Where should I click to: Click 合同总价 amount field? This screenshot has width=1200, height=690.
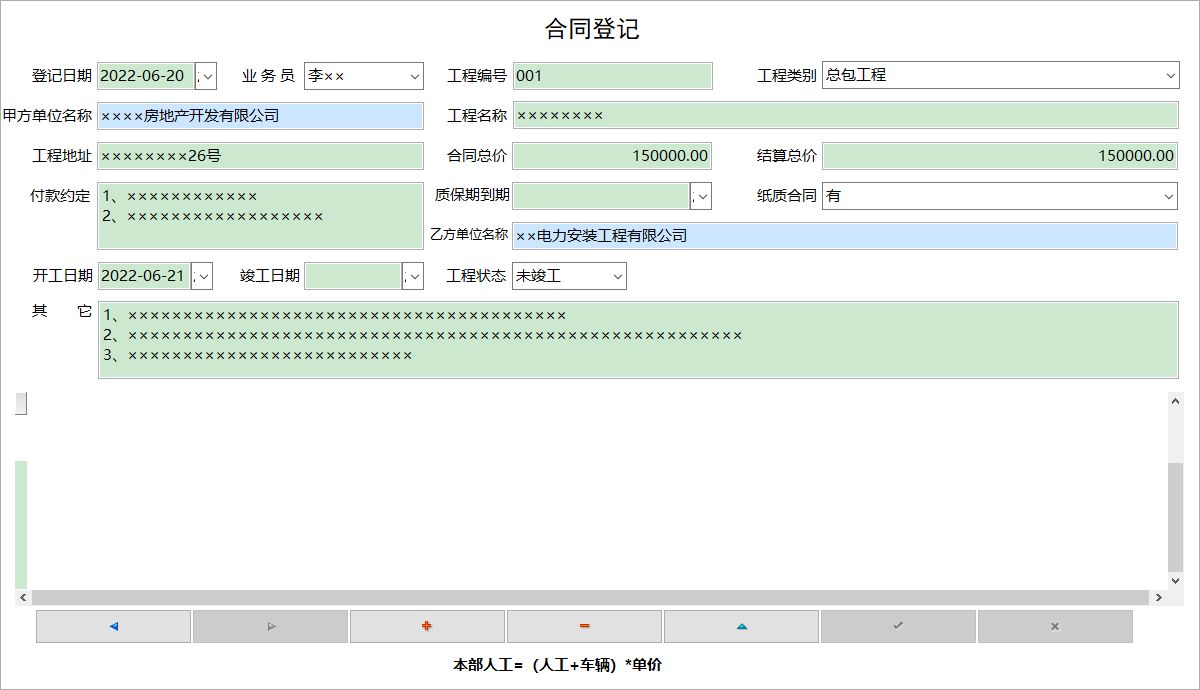(613, 156)
